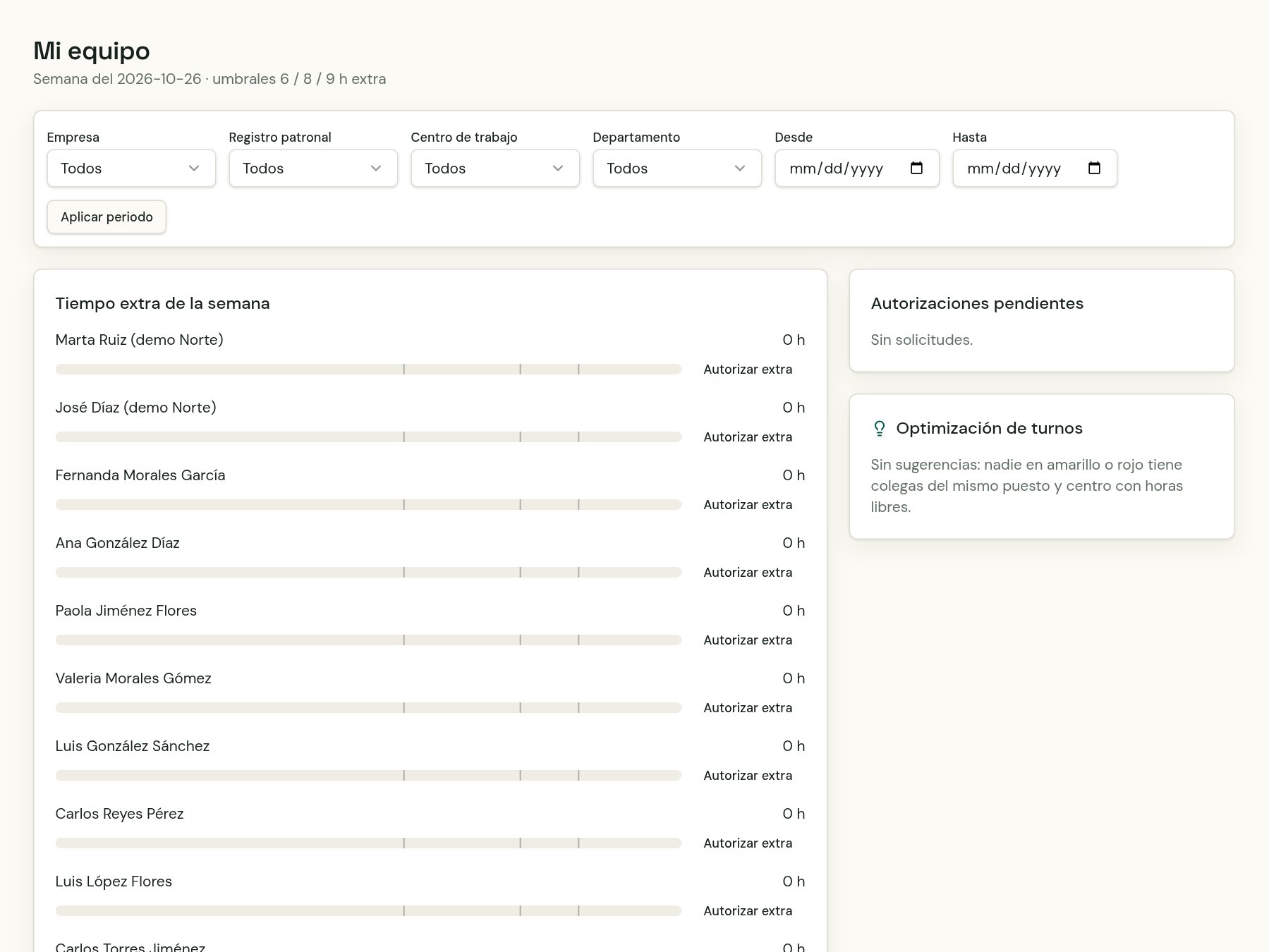Image resolution: width=1269 pixels, height=952 pixels.
Task: Focus the Desde date input field
Action: click(857, 169)
